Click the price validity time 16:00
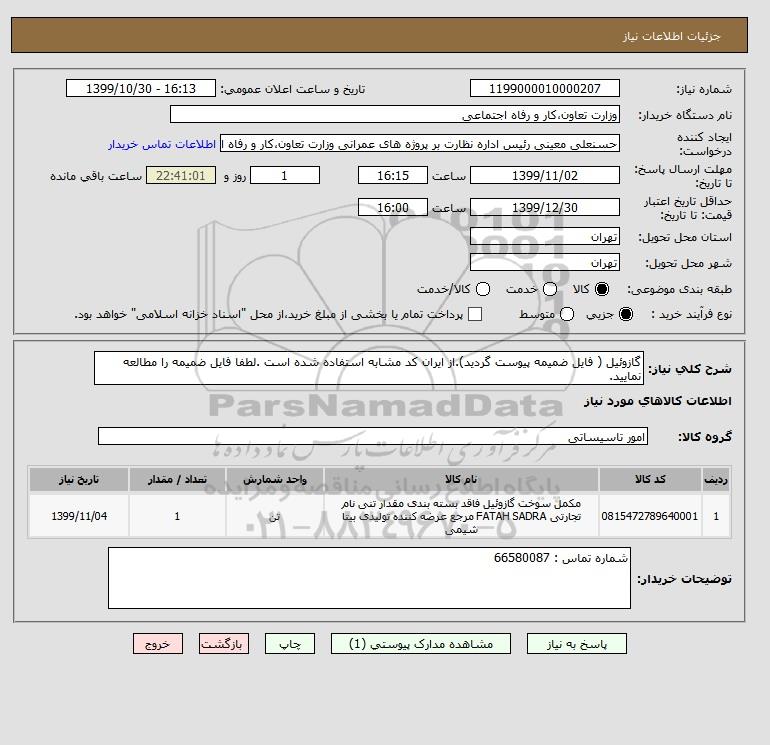This screenshot has height=745, width=770. click(x=393, y=207)
